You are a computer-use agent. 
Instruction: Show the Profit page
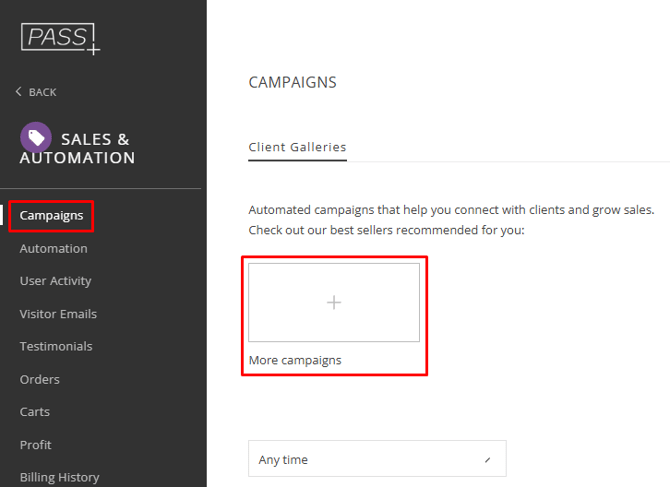tap(36, 444)
